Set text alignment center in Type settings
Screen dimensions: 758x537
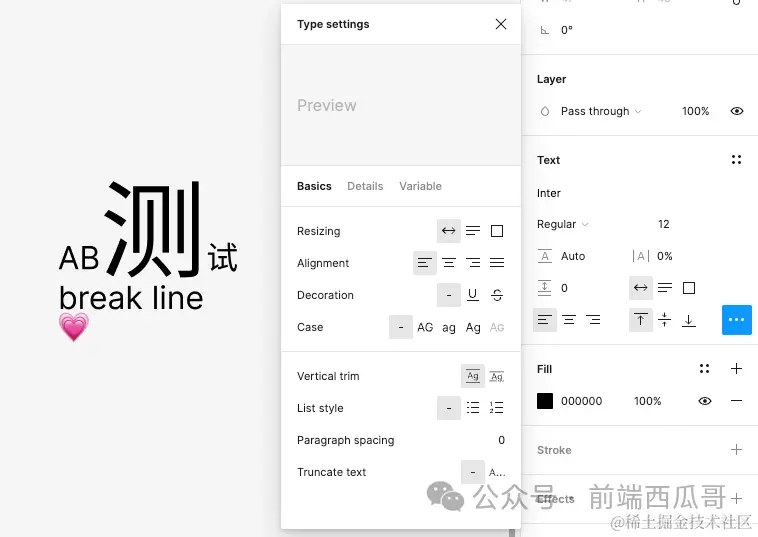click(449, 263)
